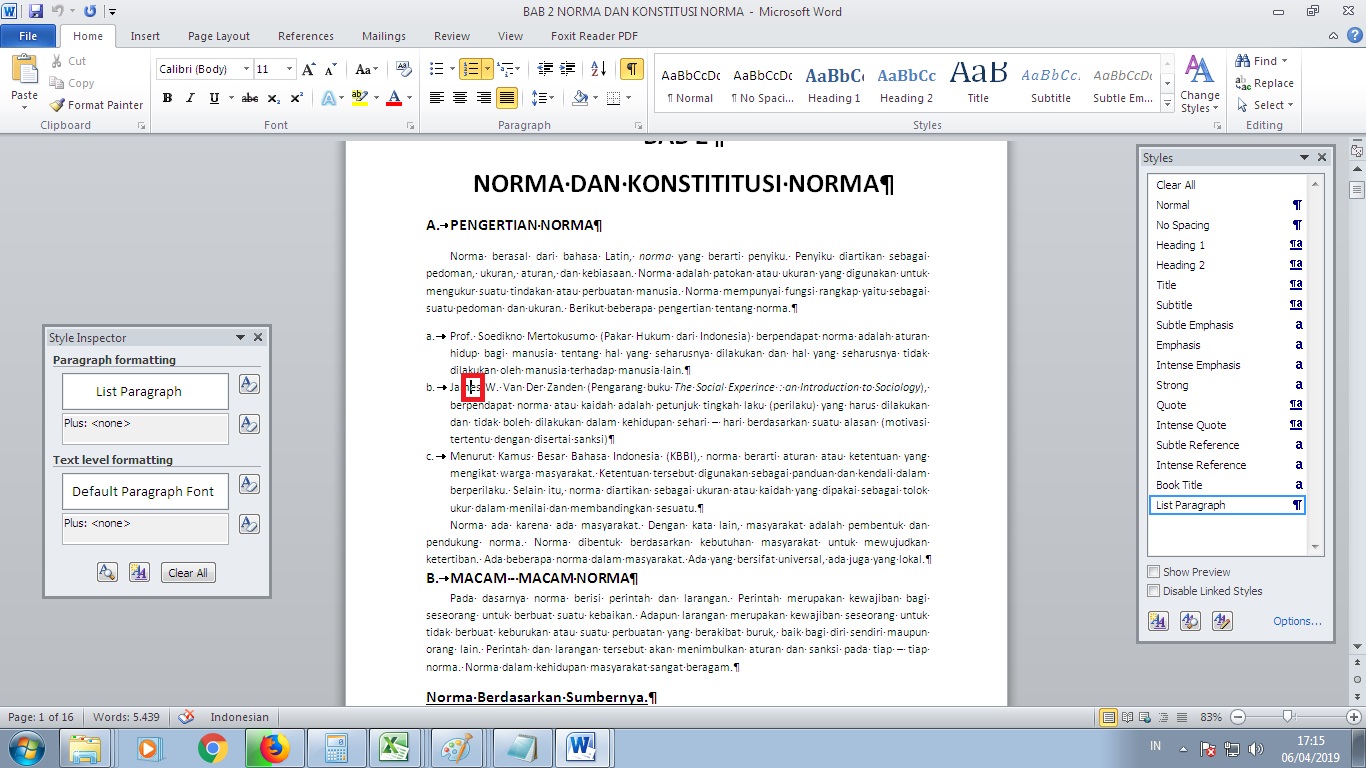Open the Mailings tab
Image resolution: width=1366 pixels, height=768 pixels.
pos(383,35)
